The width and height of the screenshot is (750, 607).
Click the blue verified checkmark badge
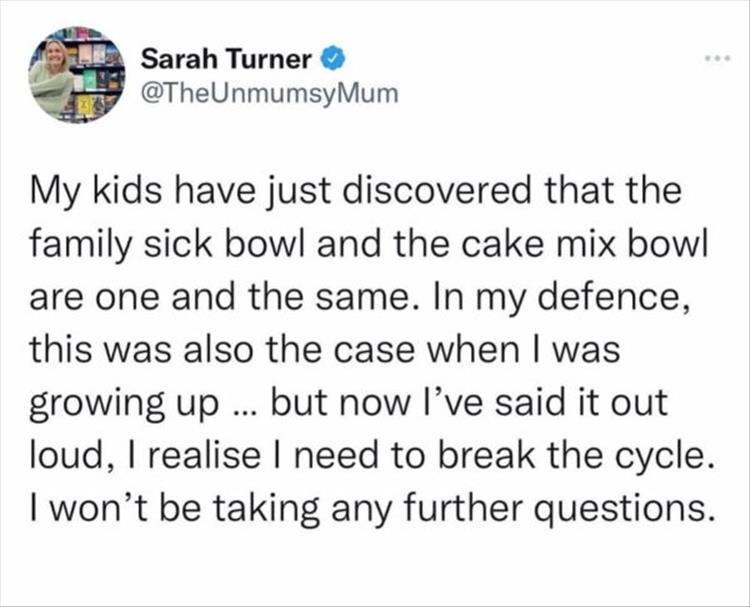click(x=329, y=59)
